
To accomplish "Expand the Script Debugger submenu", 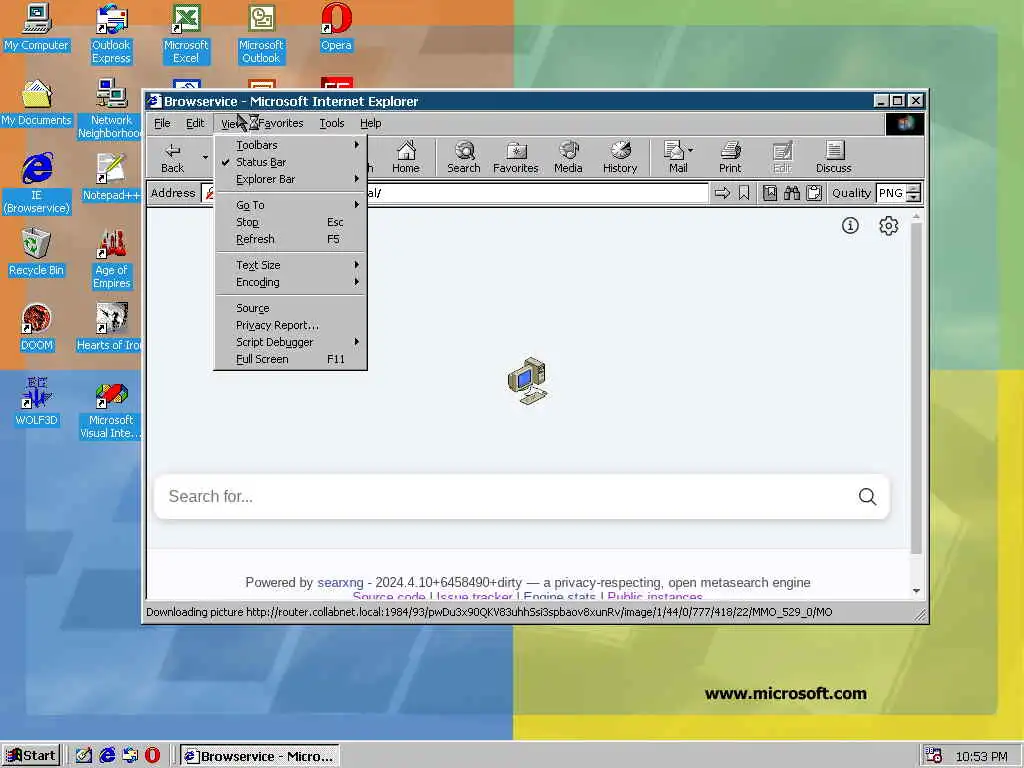I will [x=291, y=342].
